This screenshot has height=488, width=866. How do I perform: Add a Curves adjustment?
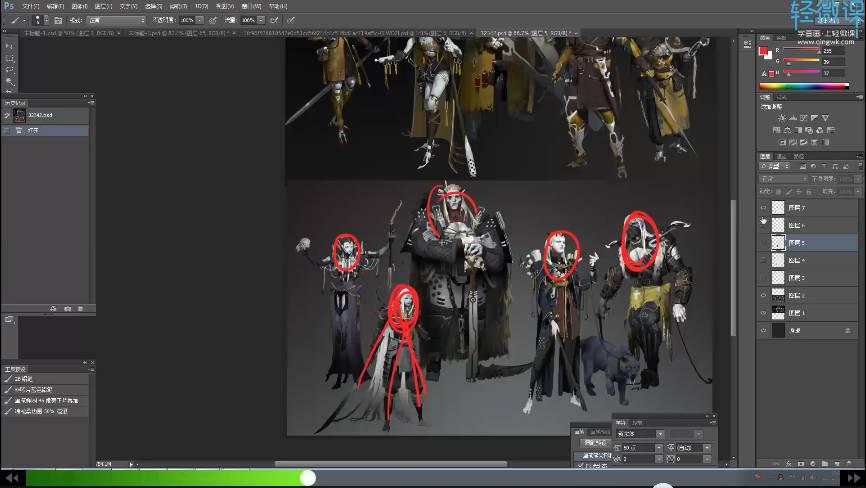804,118
